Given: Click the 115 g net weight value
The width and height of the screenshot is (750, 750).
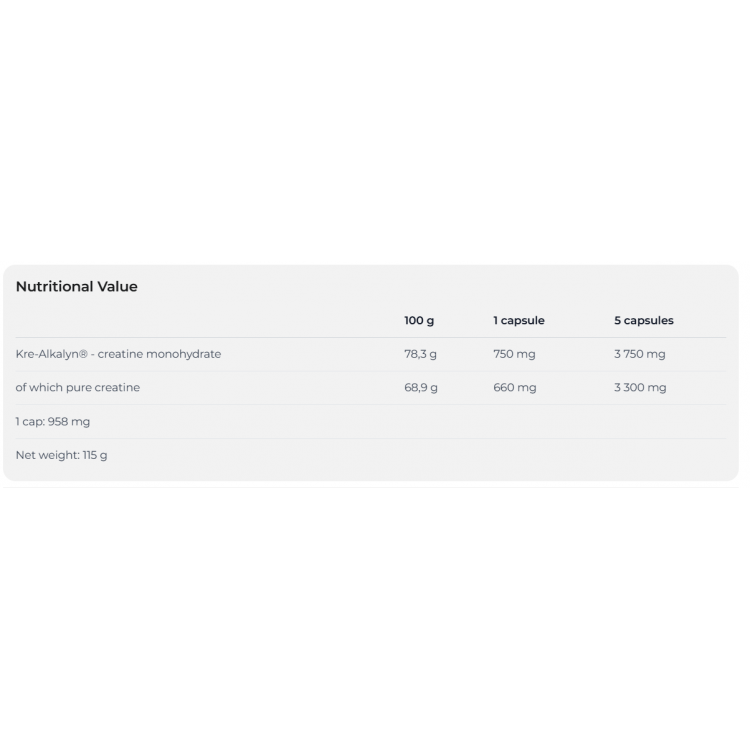Looking at the screenshot, I should [95, 456].
